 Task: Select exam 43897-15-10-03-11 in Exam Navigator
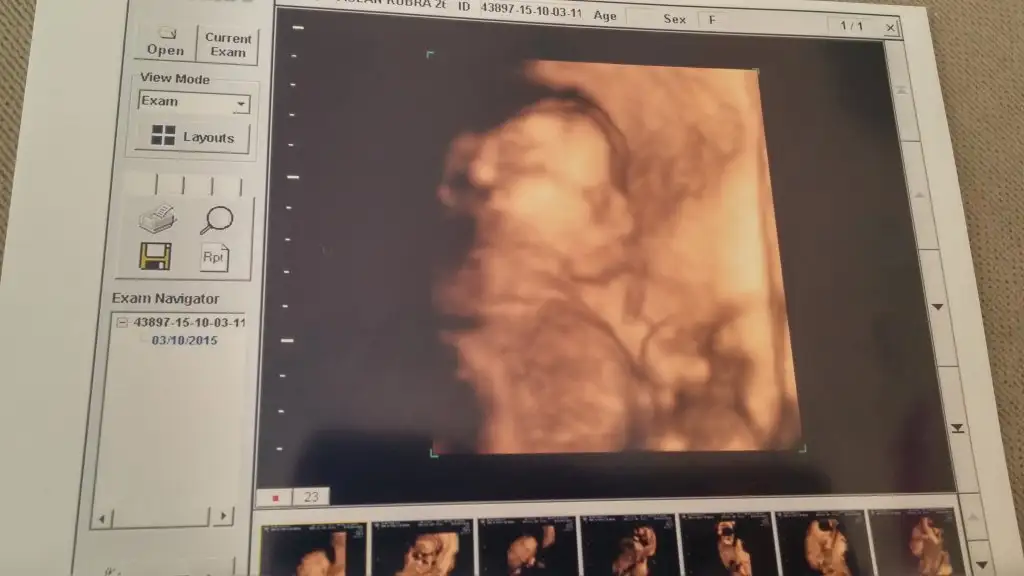pyautogui.click(x=189, y=323)
